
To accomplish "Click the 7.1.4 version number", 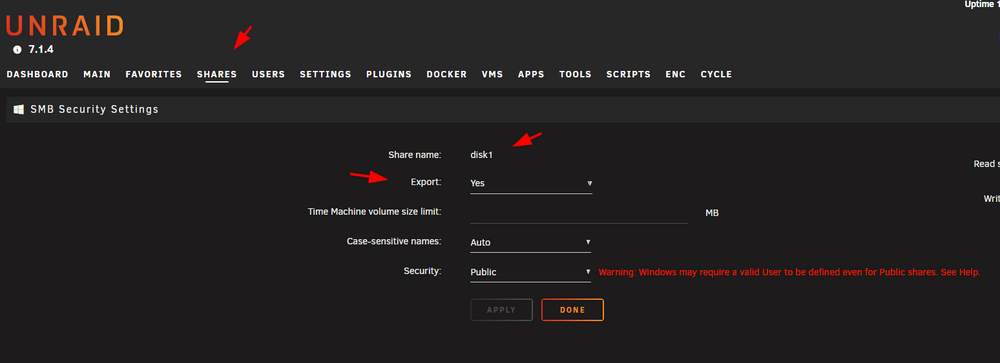I will [41, 49].
